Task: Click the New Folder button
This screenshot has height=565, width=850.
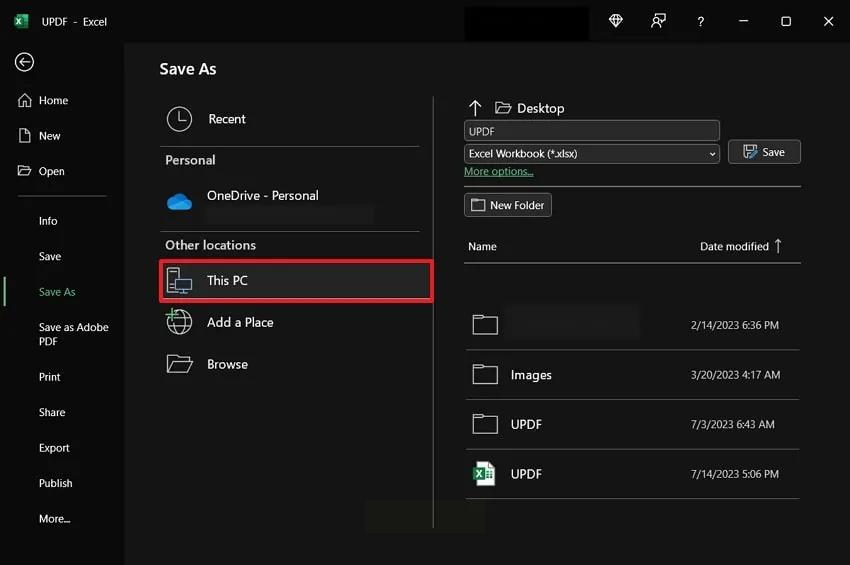Action: tap(508, 205)
